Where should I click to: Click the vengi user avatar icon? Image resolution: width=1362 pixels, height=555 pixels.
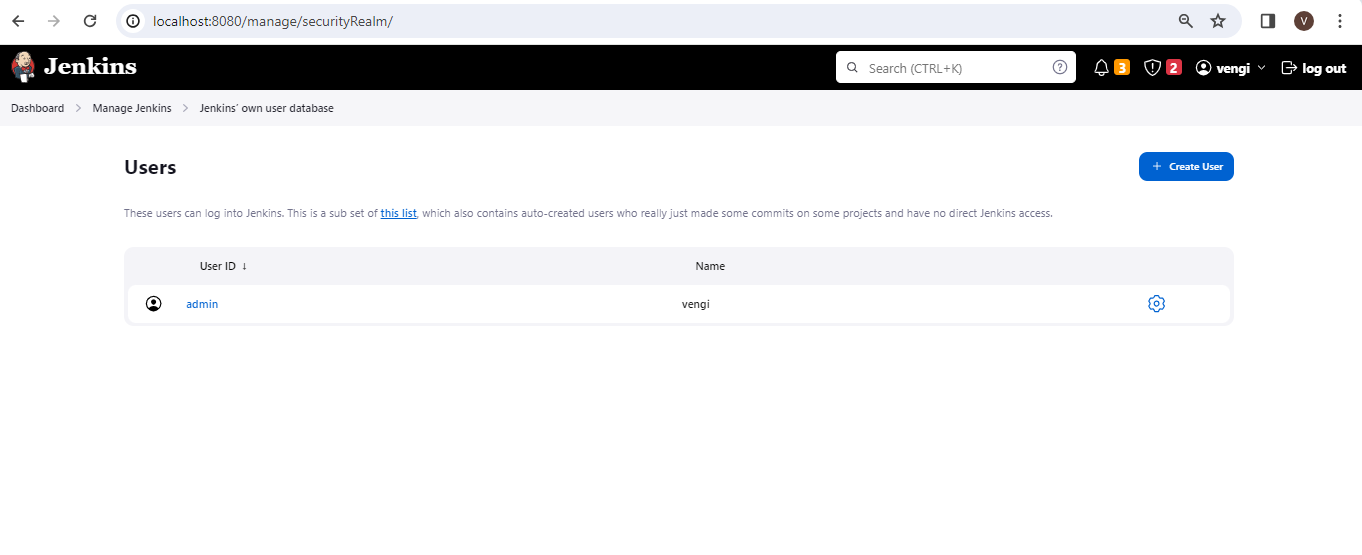[1203, 68]
